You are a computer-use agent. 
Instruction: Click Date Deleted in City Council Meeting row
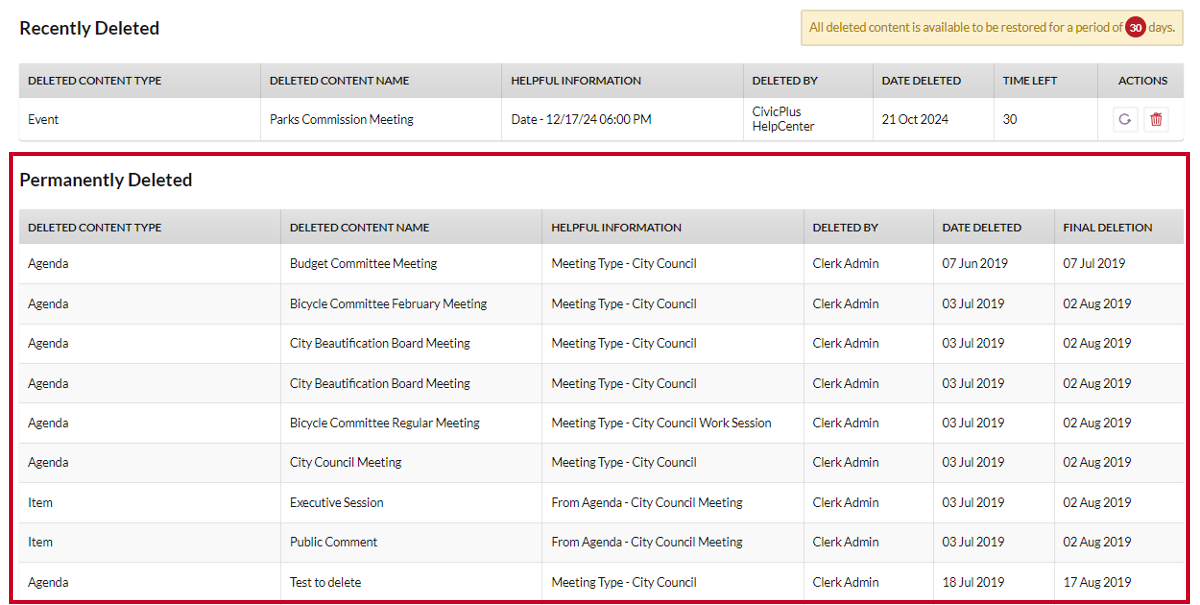(973, 463)
